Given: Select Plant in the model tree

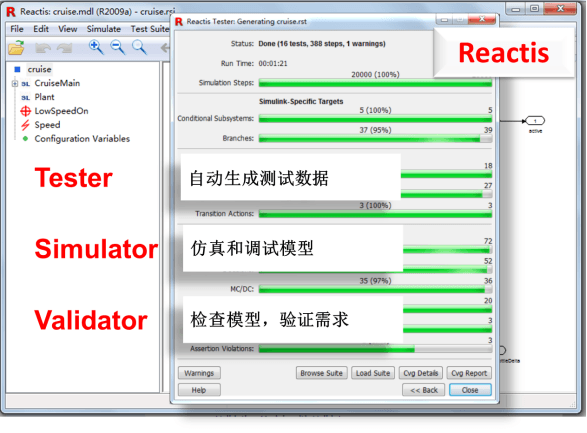Looking at the screenshot, I should click(x=45, y=97).
